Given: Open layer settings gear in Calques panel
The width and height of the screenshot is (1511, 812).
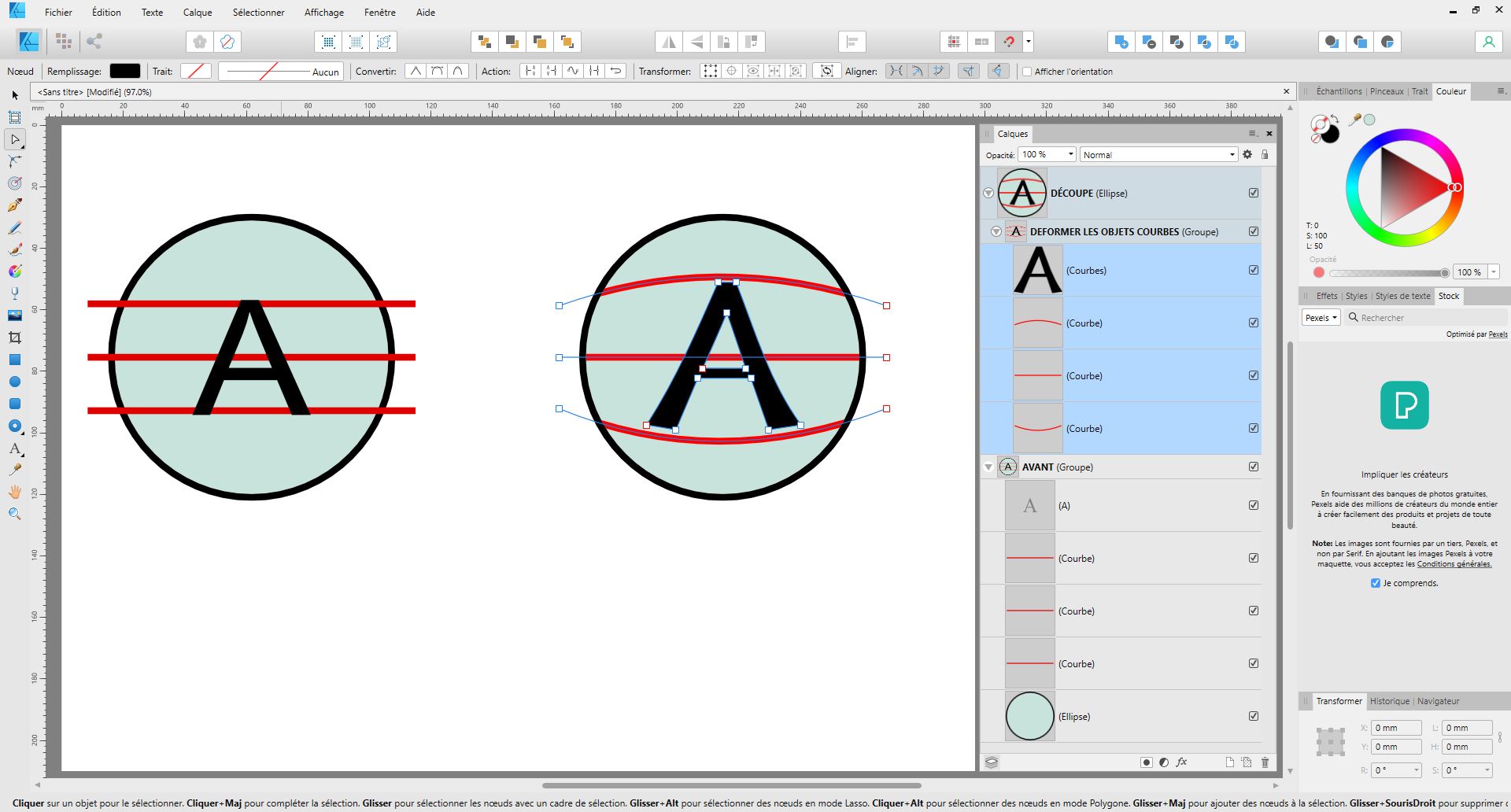Looking at the screenshot, I should (1247, 154).
